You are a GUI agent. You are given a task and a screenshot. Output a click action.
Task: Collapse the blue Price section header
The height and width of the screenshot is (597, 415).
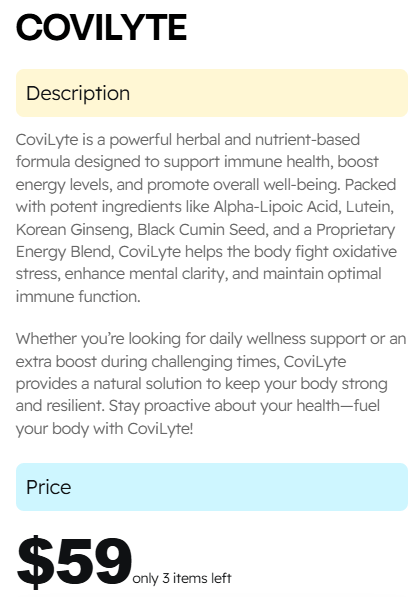pyautogui.click(x=212, y=487)
